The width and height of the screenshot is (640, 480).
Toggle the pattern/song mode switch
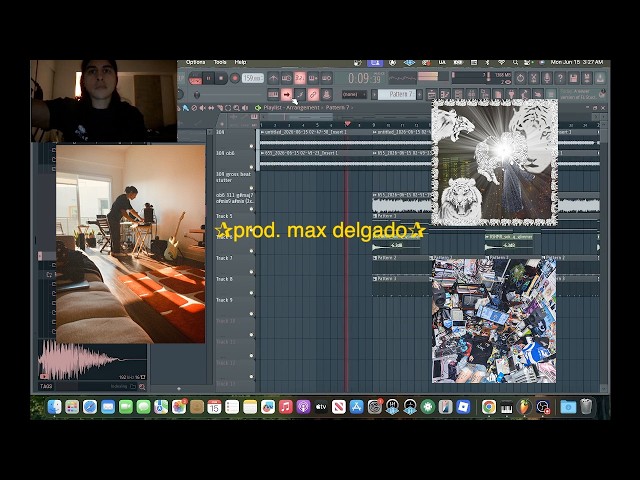click(x=195, y=78)
